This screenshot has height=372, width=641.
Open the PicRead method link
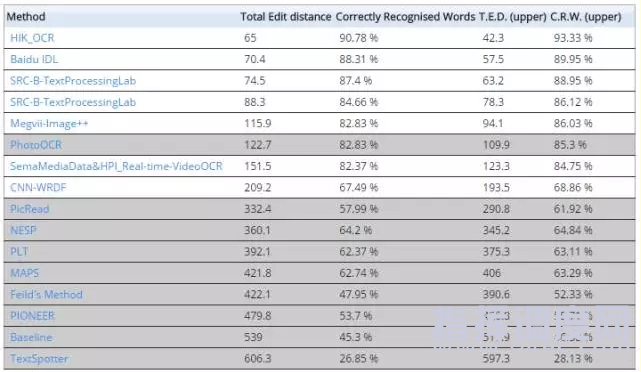pos(29,209)
